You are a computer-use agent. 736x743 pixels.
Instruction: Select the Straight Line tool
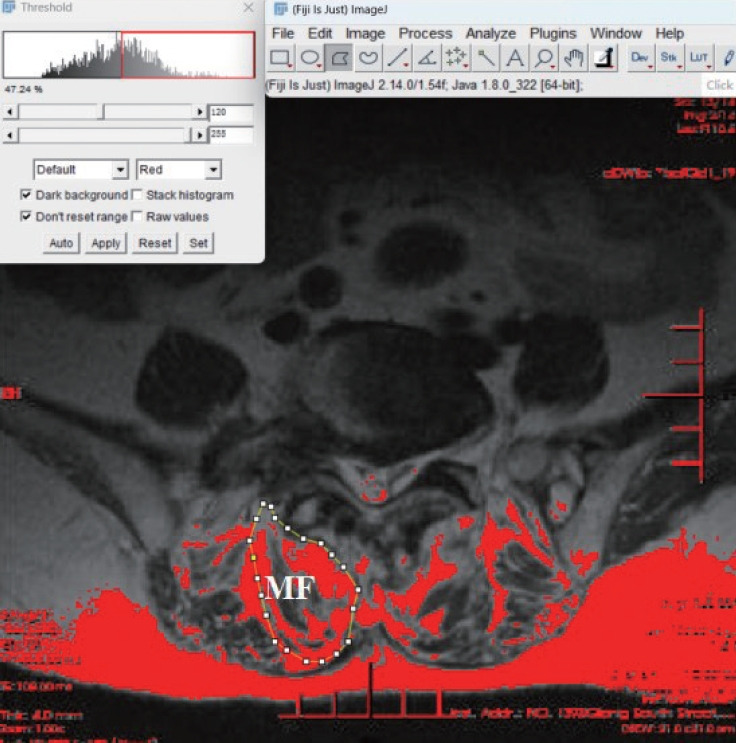pos(397,58)
